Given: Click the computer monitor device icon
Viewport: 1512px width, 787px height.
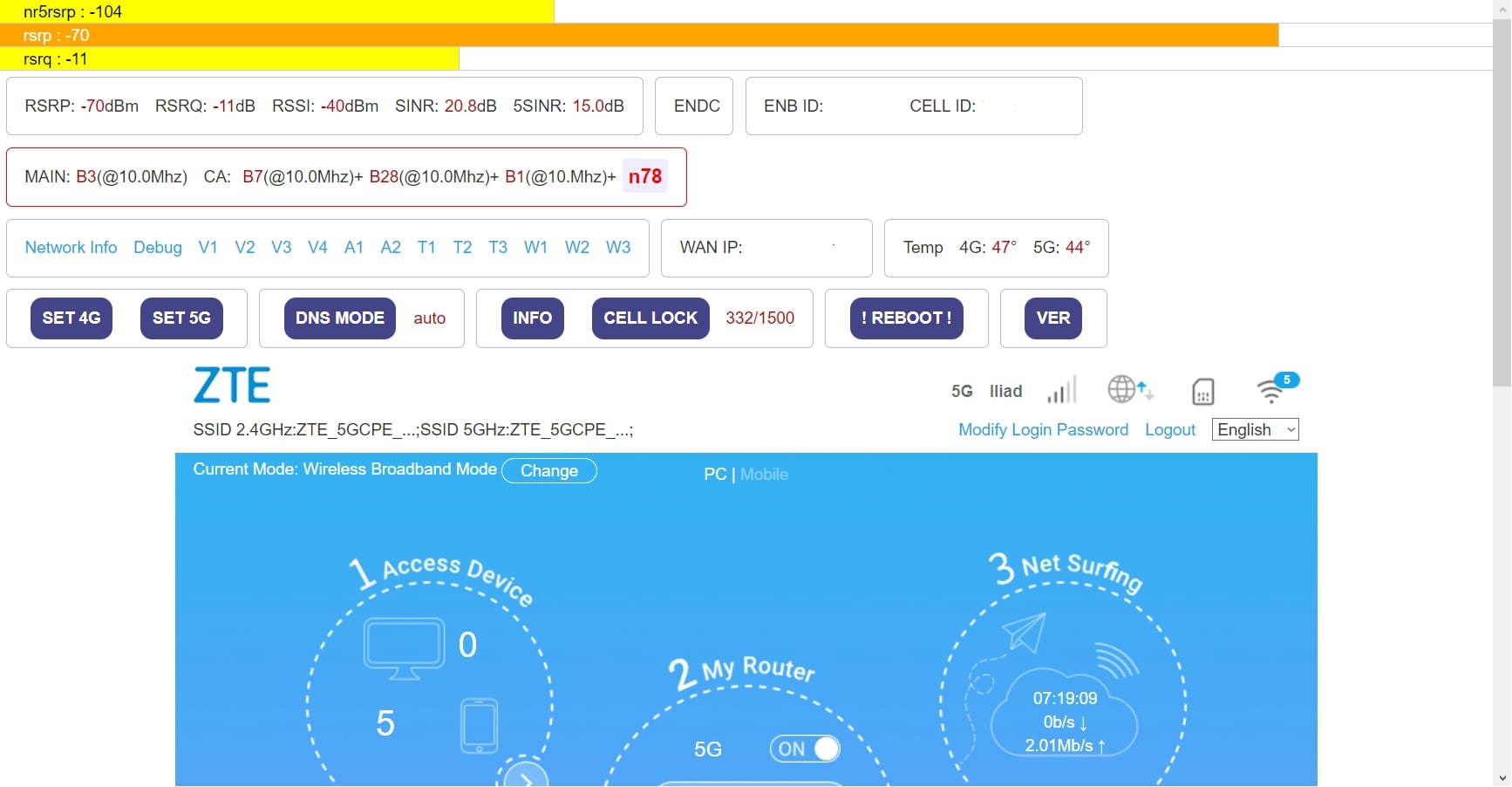Looking at the screenshot, I should tap(404, 648).
